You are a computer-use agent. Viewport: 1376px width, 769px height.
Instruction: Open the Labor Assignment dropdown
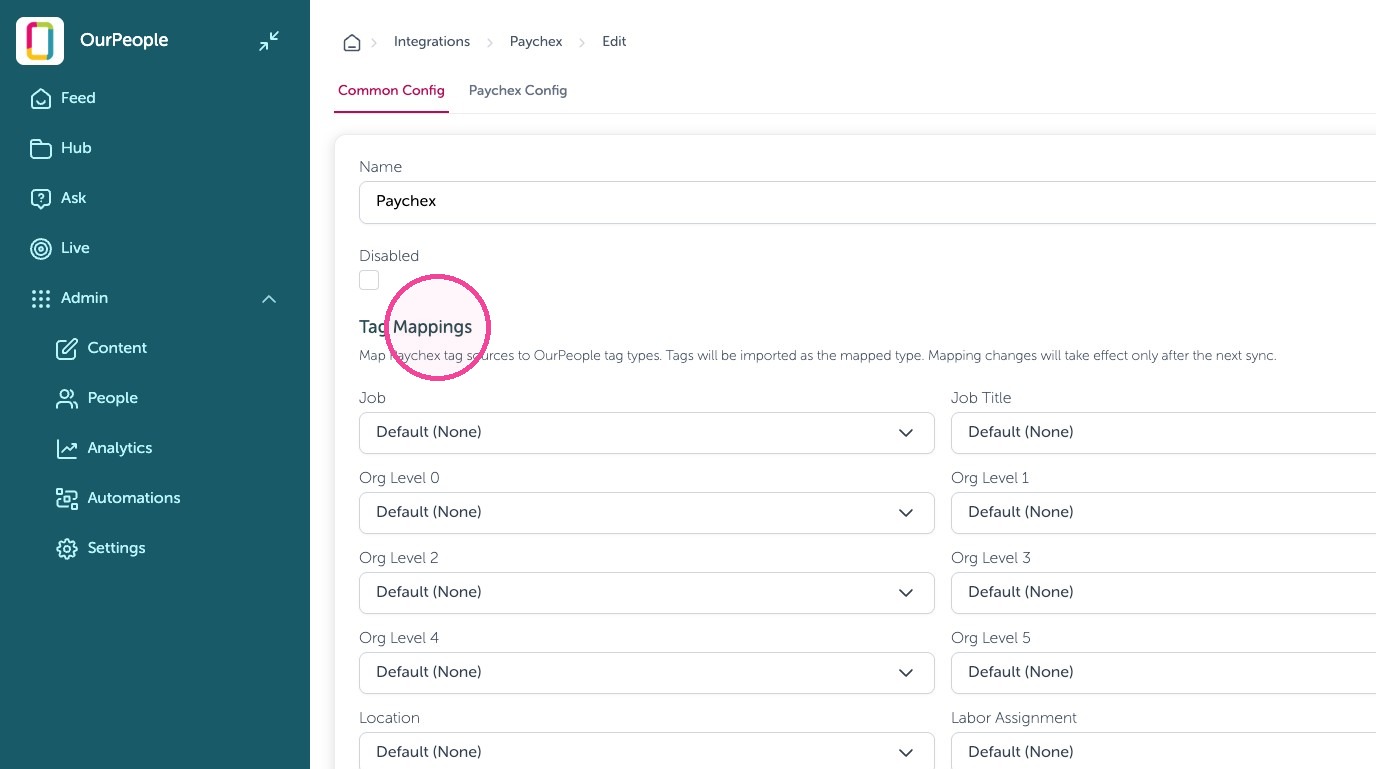click(x=1163, y=751)
